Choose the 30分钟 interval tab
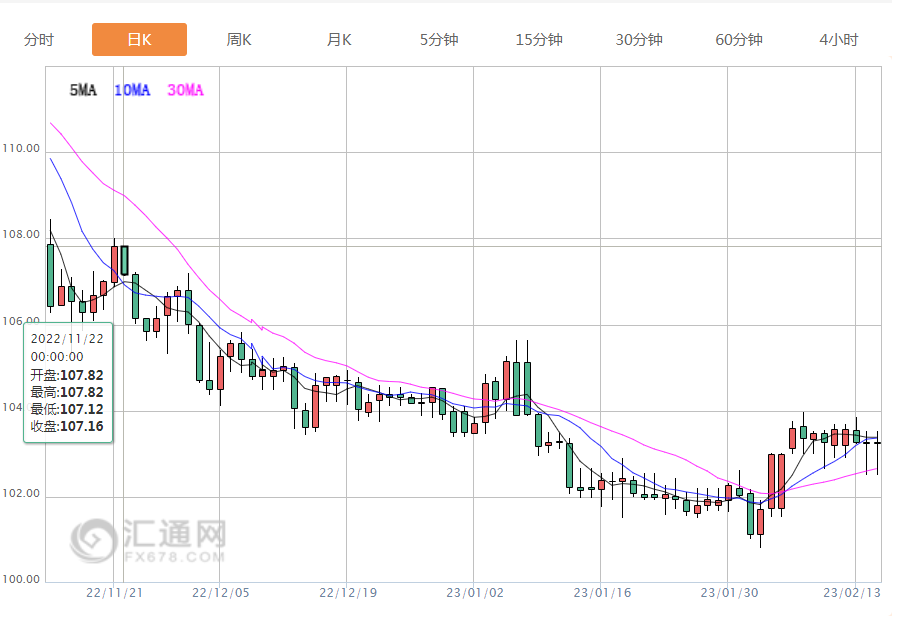This screenshot has width=897, height=636. tap(639, 40)
